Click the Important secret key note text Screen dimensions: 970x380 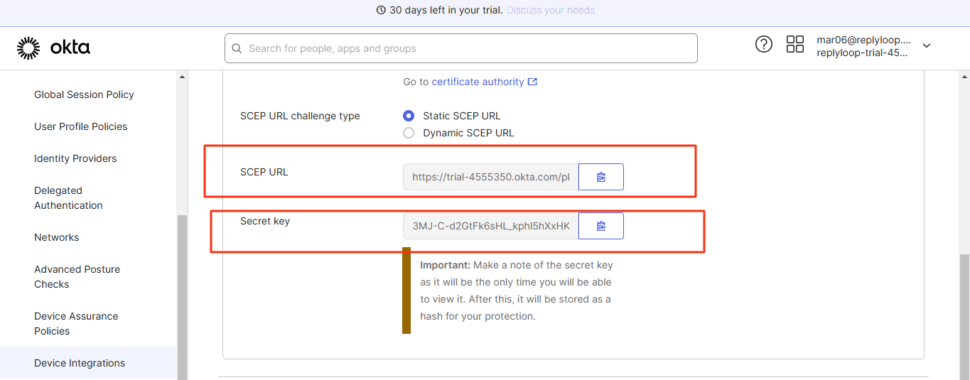(517, 291)
